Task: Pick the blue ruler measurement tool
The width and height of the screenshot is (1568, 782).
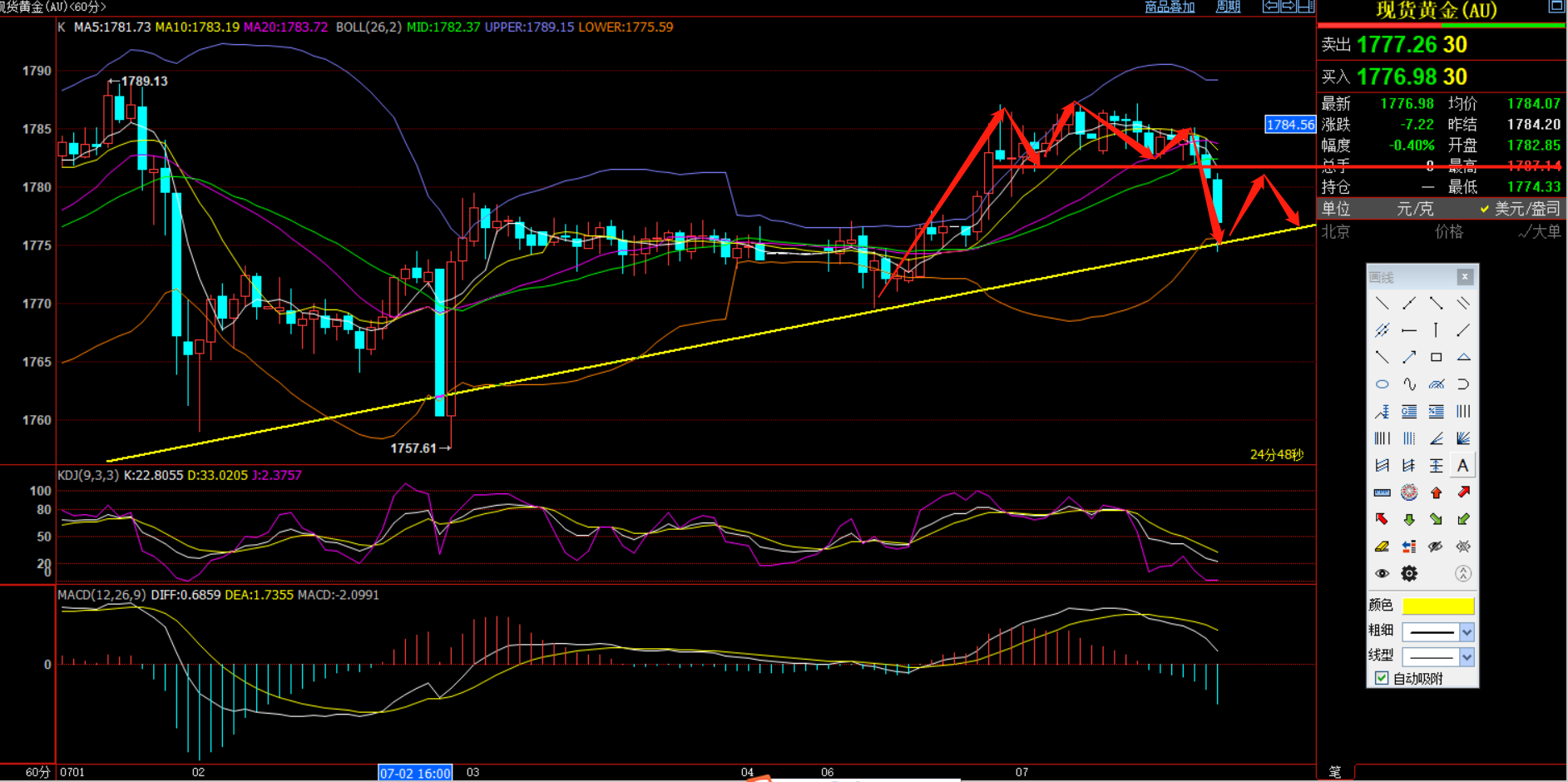Action: [x=1382, y=492]
